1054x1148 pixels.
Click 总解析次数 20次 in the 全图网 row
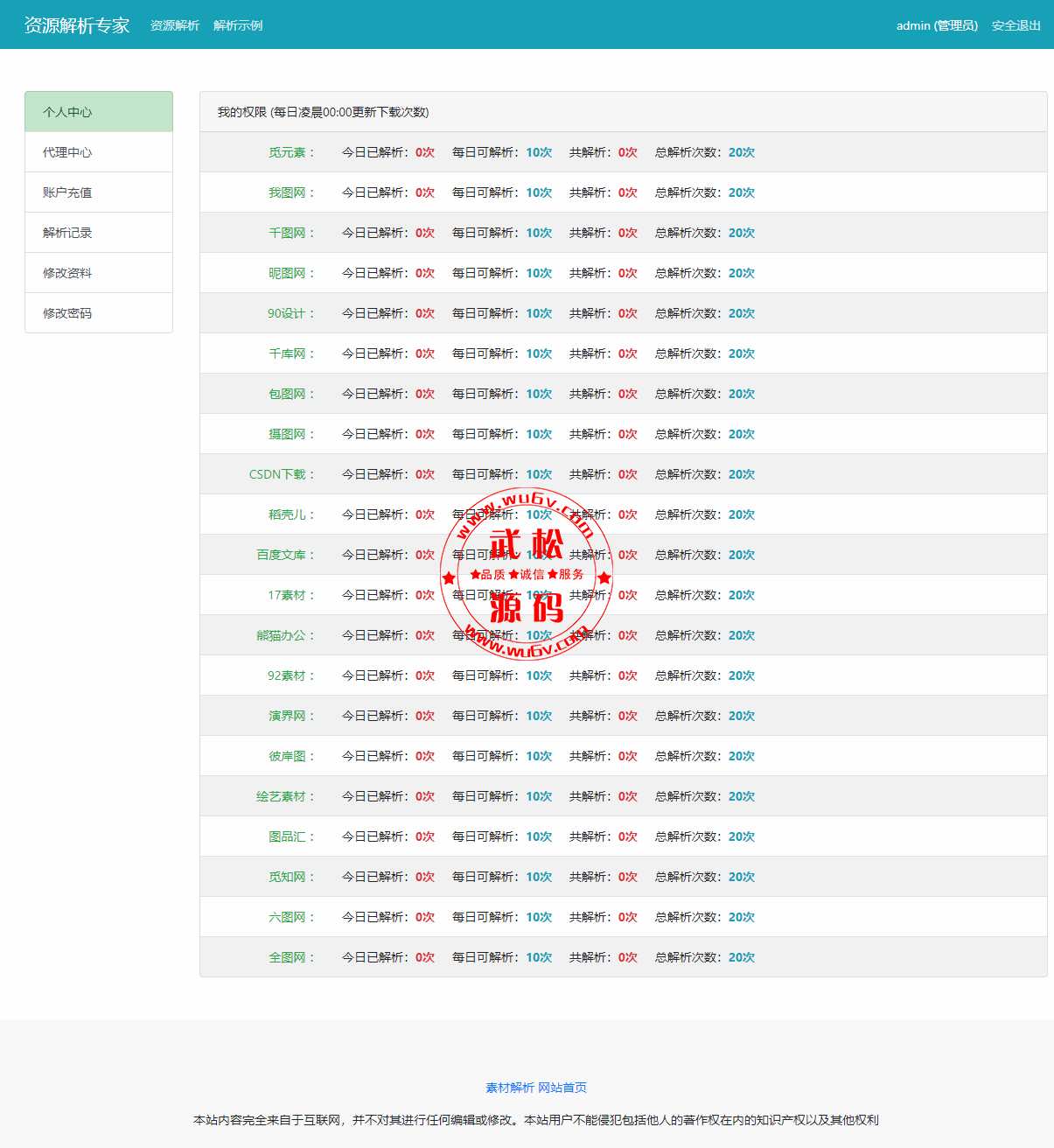(x=705, y=957)
